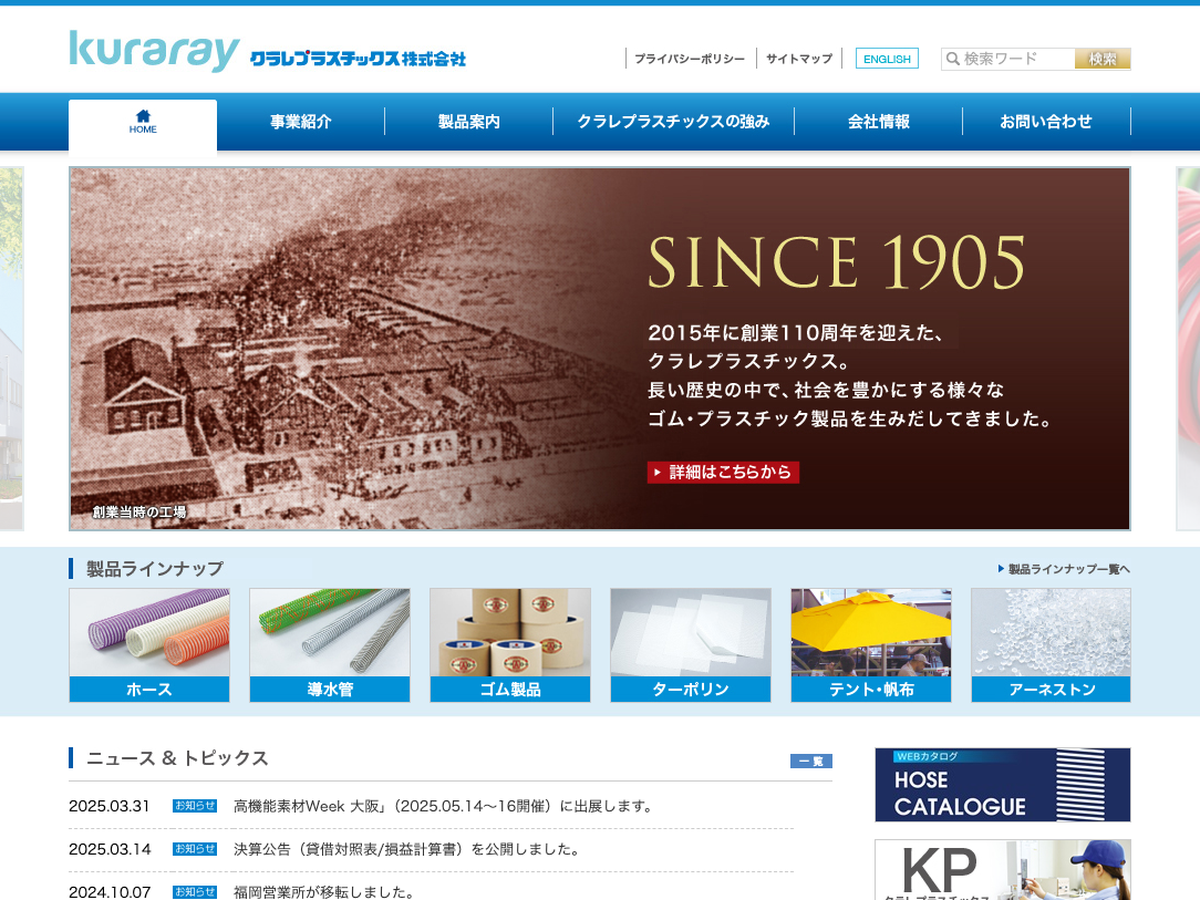Open the ホース product thumbnail
Screen dimensions: 1200x900
pos(149,644)
